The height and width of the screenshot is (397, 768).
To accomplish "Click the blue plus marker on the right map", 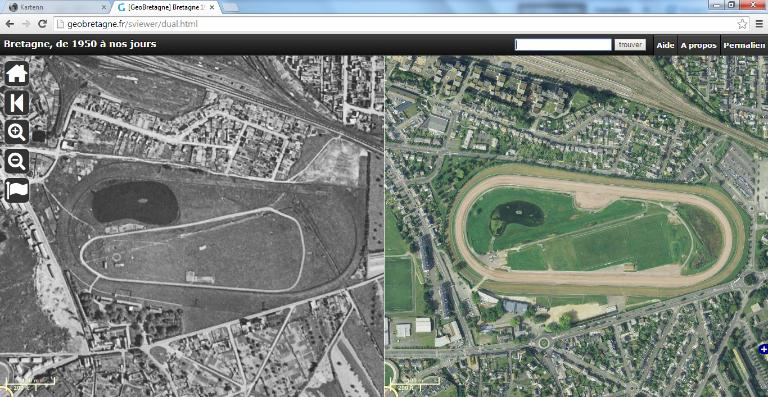I will pyautogui.click(x=763, y=349).
